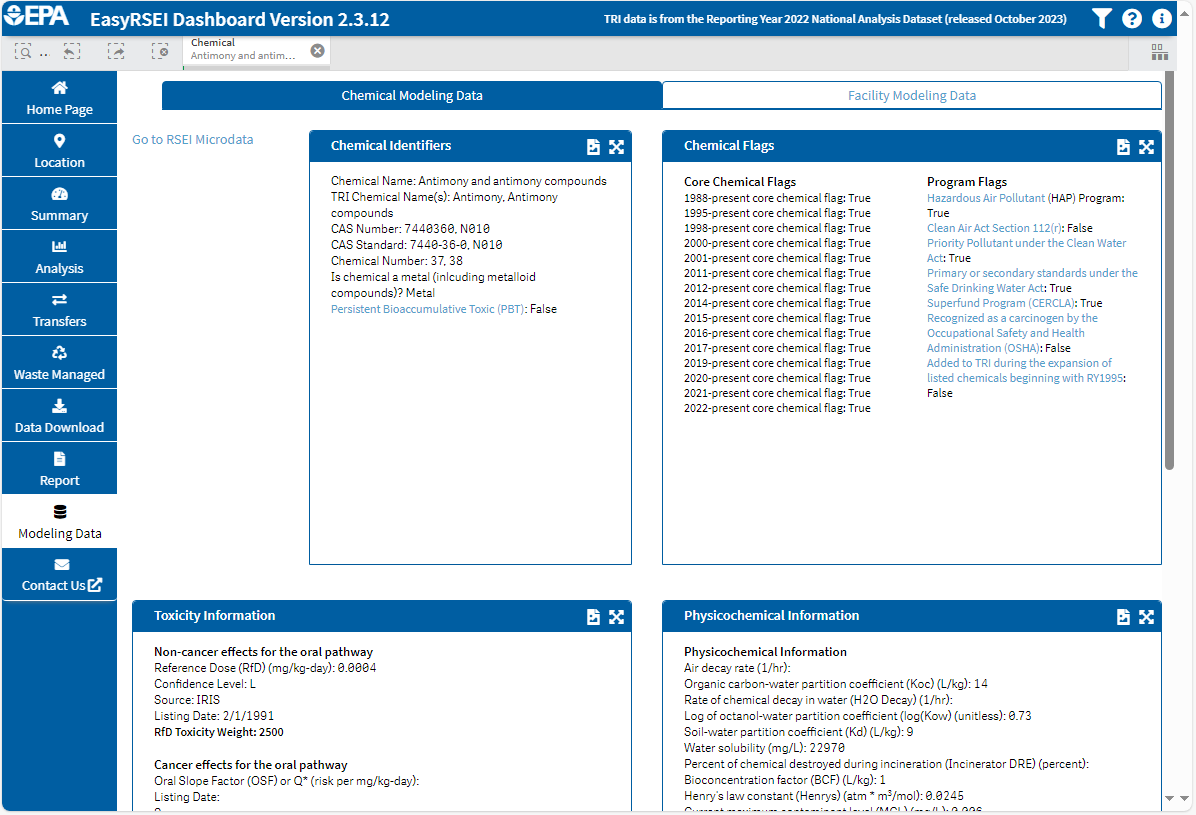Step forward selections with the redo arrow icon

(x=116, y=51)
